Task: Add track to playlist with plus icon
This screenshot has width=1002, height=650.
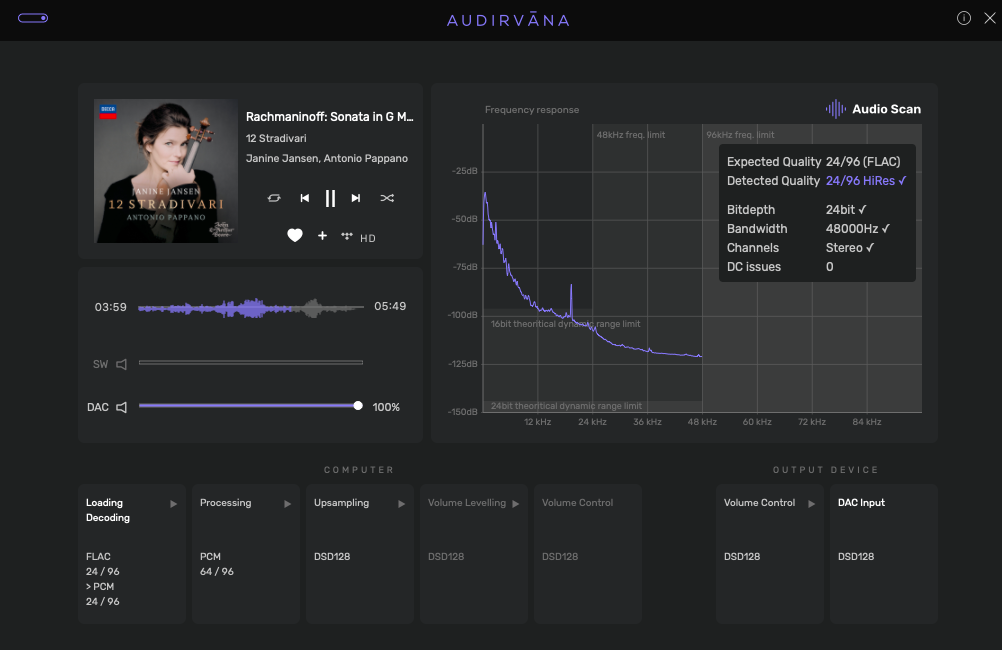Action: click(x=322, y=236)
